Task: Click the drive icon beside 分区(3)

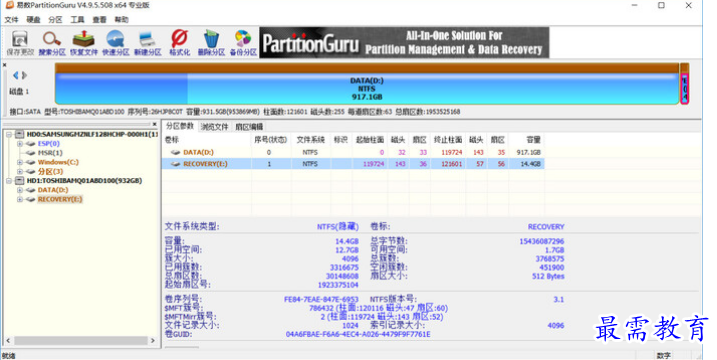Action: (x=31, y=172)
